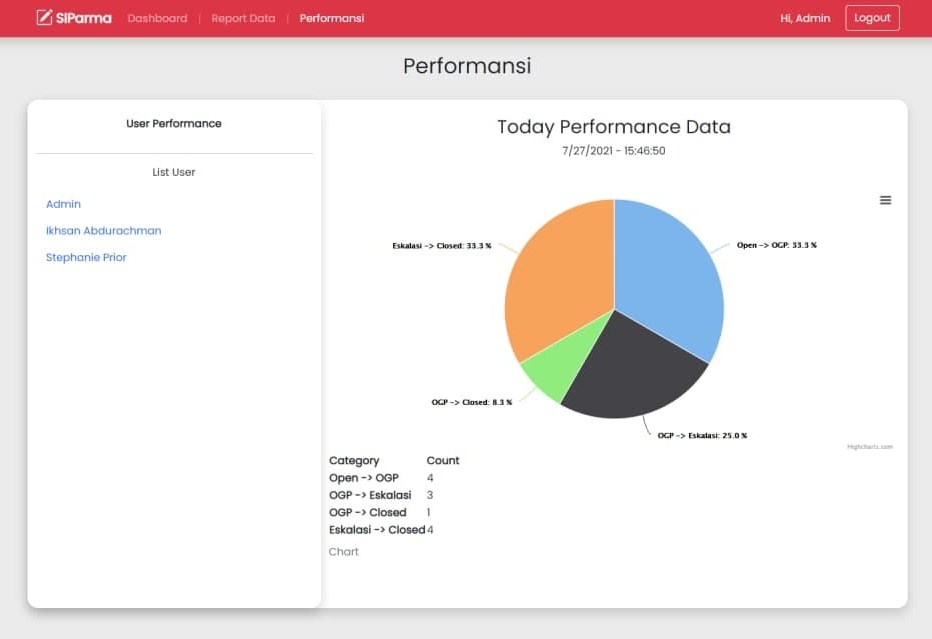Open Report Data in the navbar

click(x=243, y=18)
